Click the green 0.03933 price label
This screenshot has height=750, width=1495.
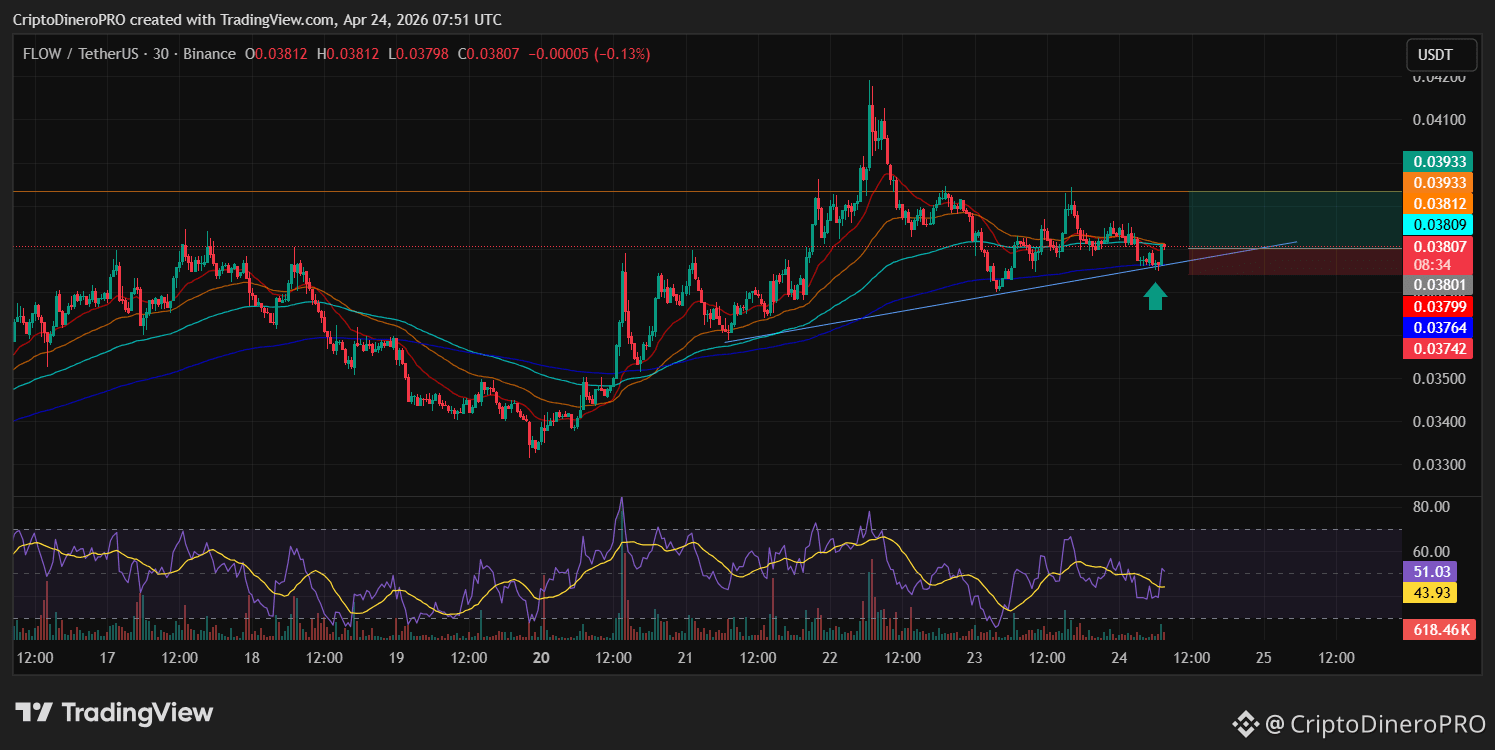point(1438,161)
